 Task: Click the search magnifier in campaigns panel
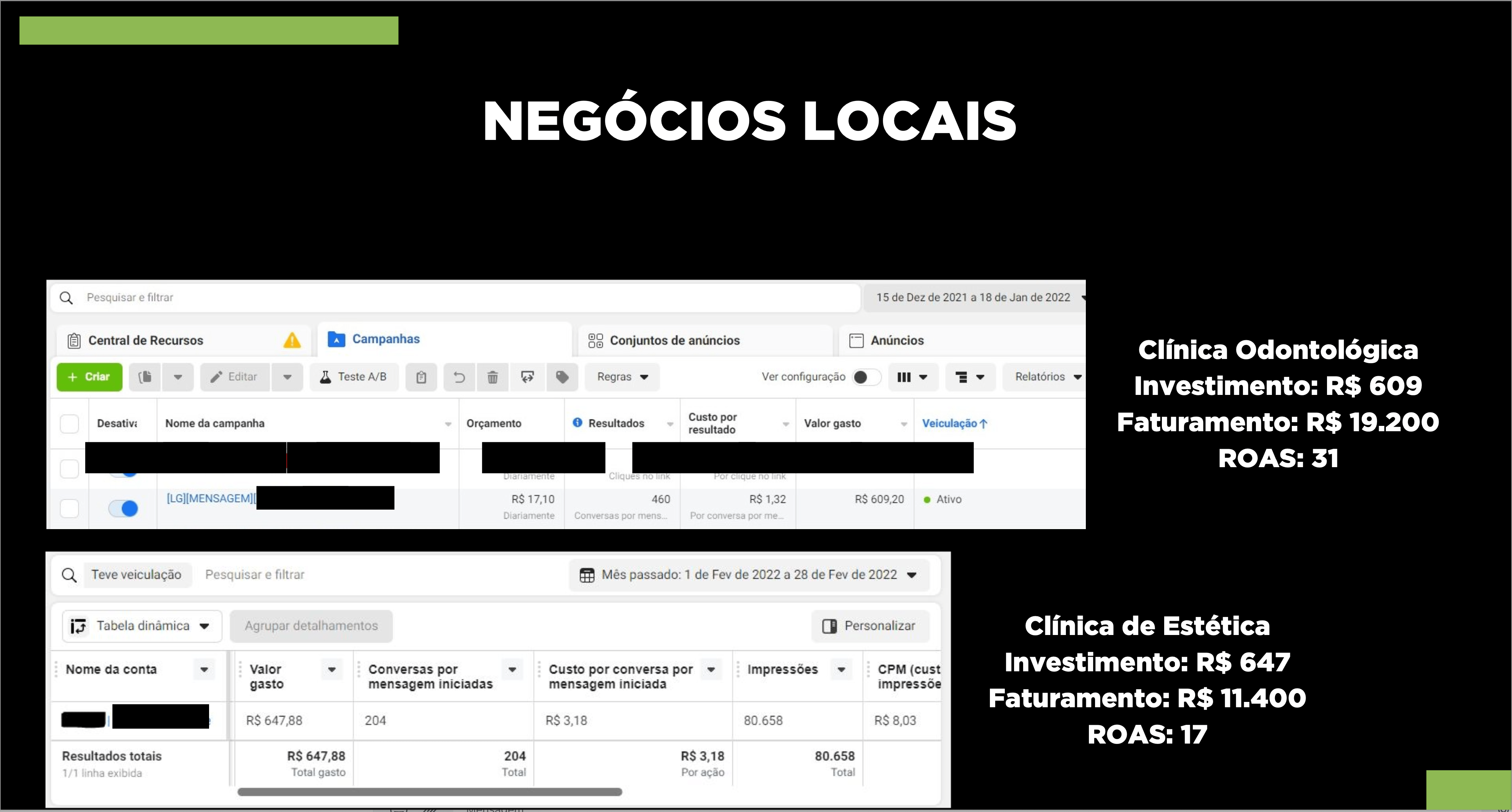[x=67, y=298]
